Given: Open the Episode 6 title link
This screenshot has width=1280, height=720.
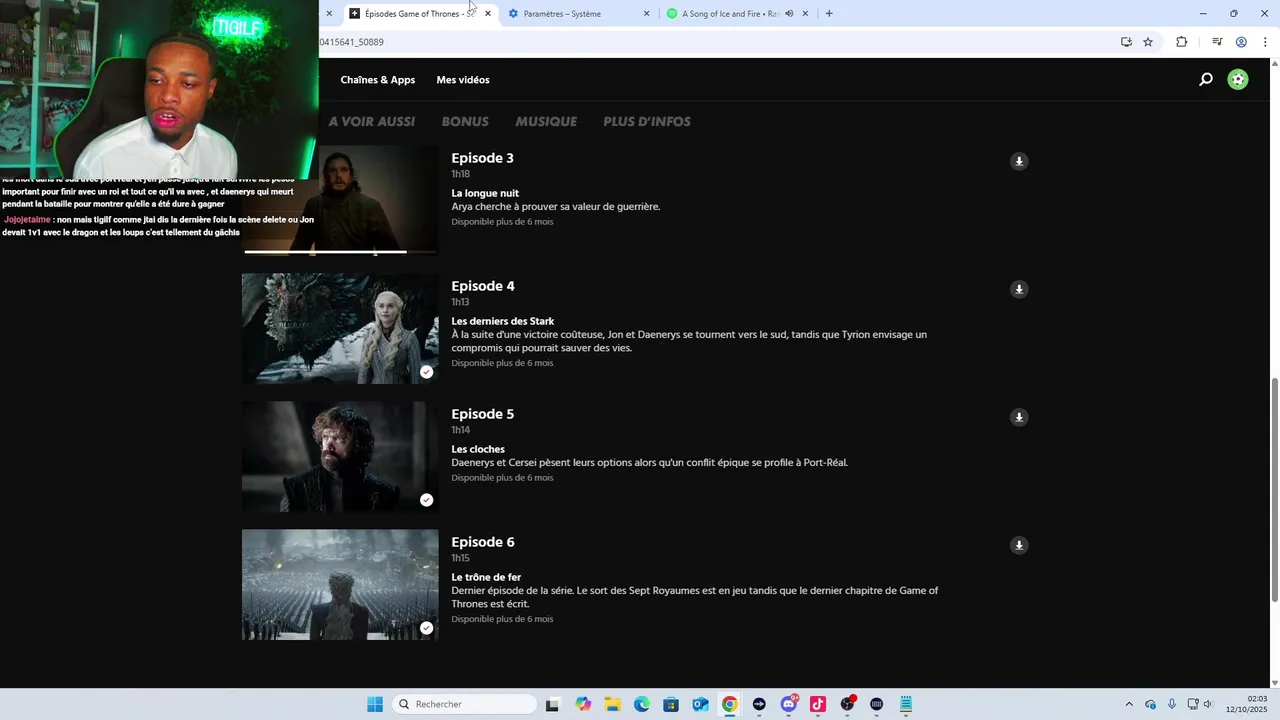Looking at the screenshot, I should click(x=483, y=542).
